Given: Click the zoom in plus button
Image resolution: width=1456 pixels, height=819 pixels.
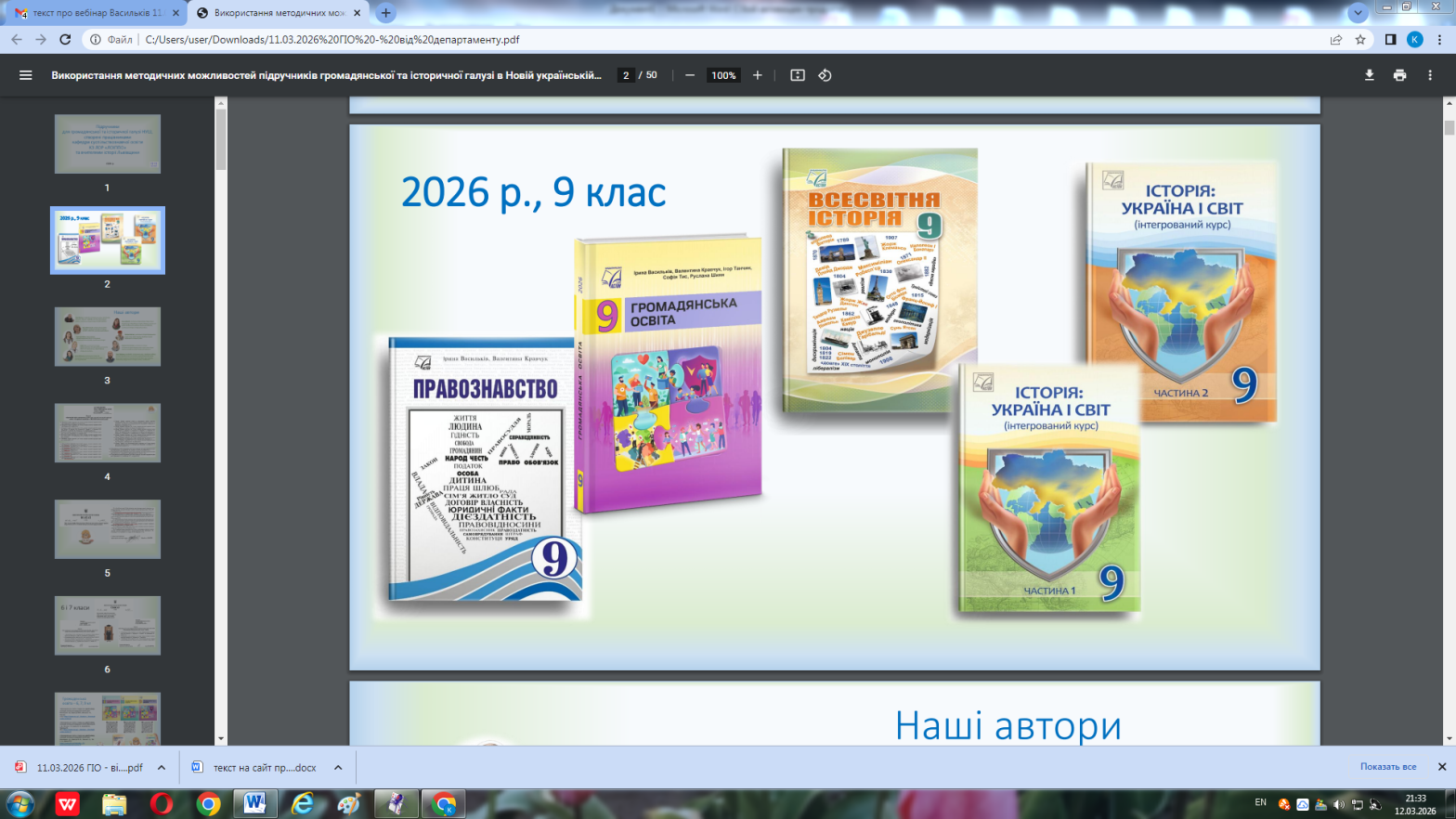Looking at the screenshot, I should [758, 75].
